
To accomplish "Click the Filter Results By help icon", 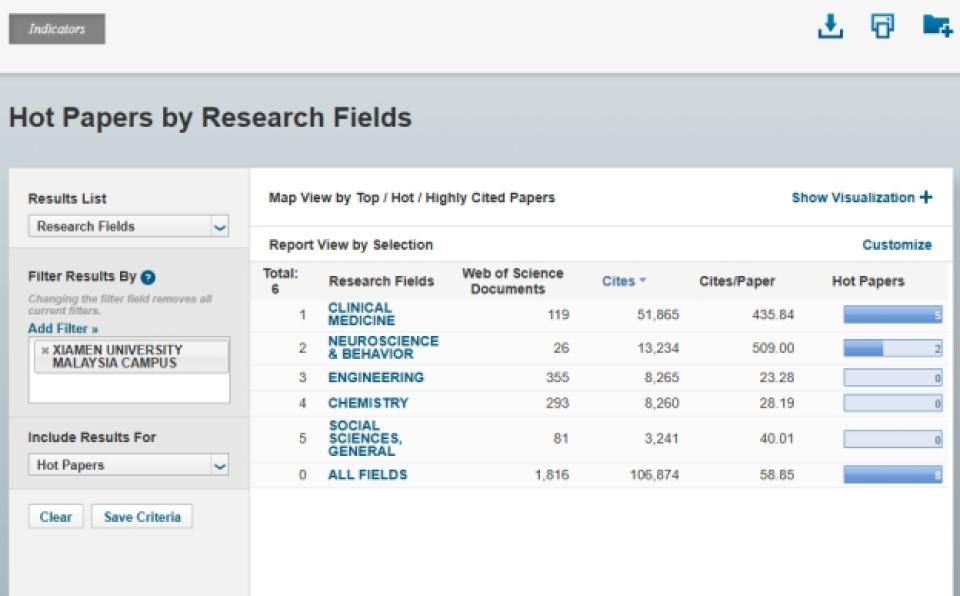I will (148, 278).
